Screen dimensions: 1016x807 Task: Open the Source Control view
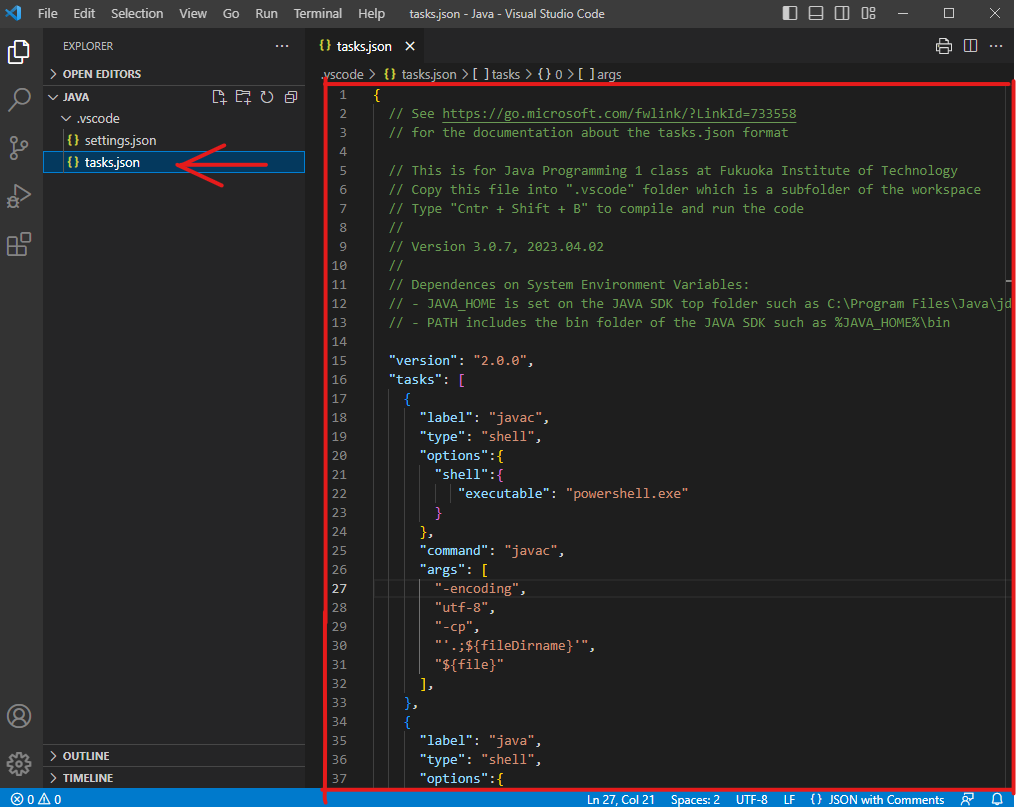point(19,148)
